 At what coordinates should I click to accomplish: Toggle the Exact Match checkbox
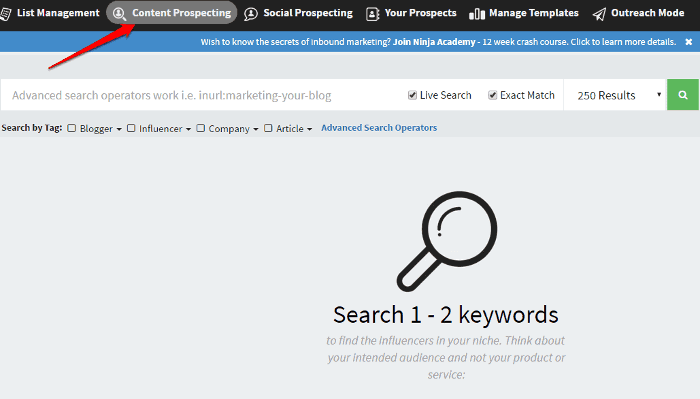click(x=492, y=95)
